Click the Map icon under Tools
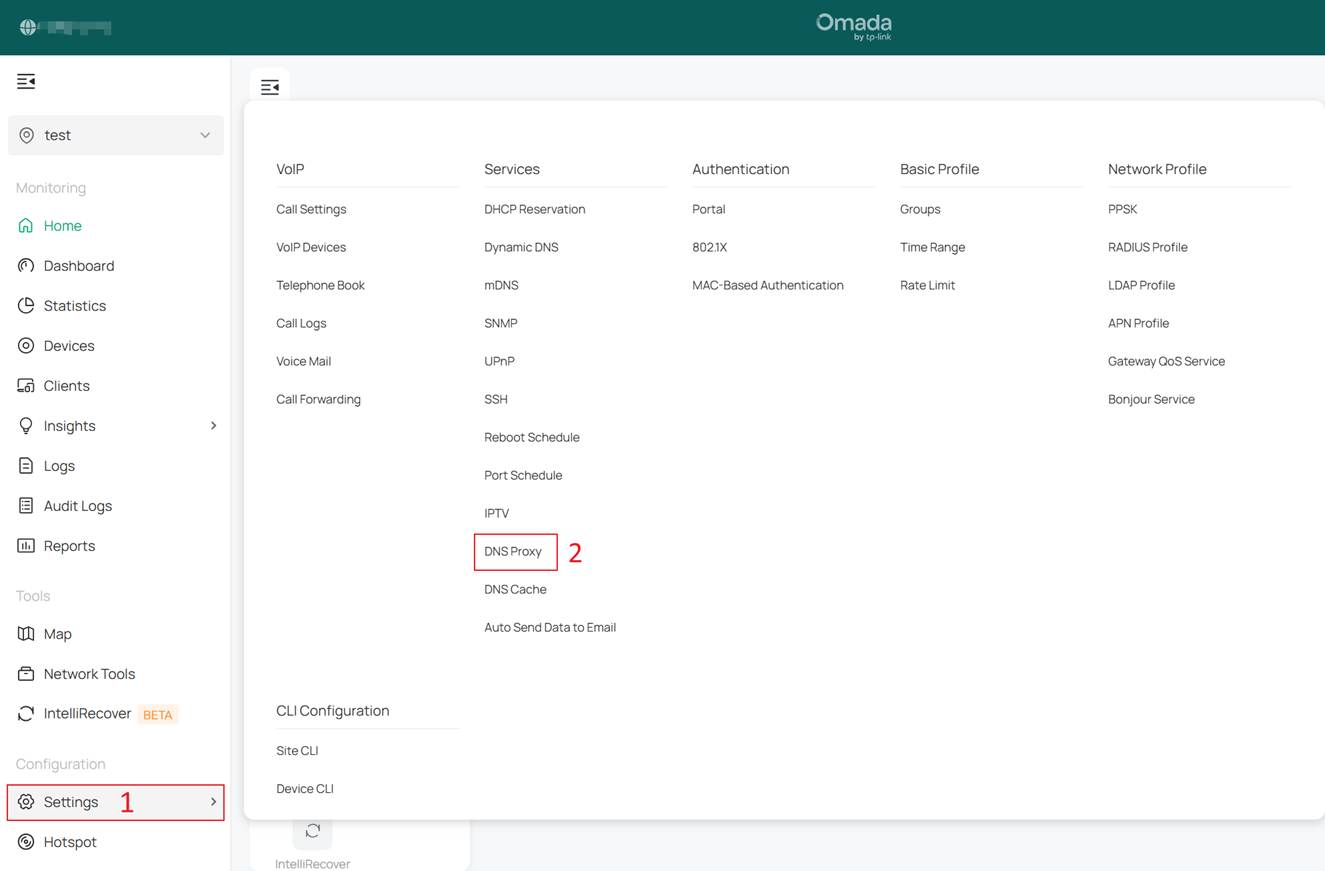1325x871 pixels. tap(26, 634)
